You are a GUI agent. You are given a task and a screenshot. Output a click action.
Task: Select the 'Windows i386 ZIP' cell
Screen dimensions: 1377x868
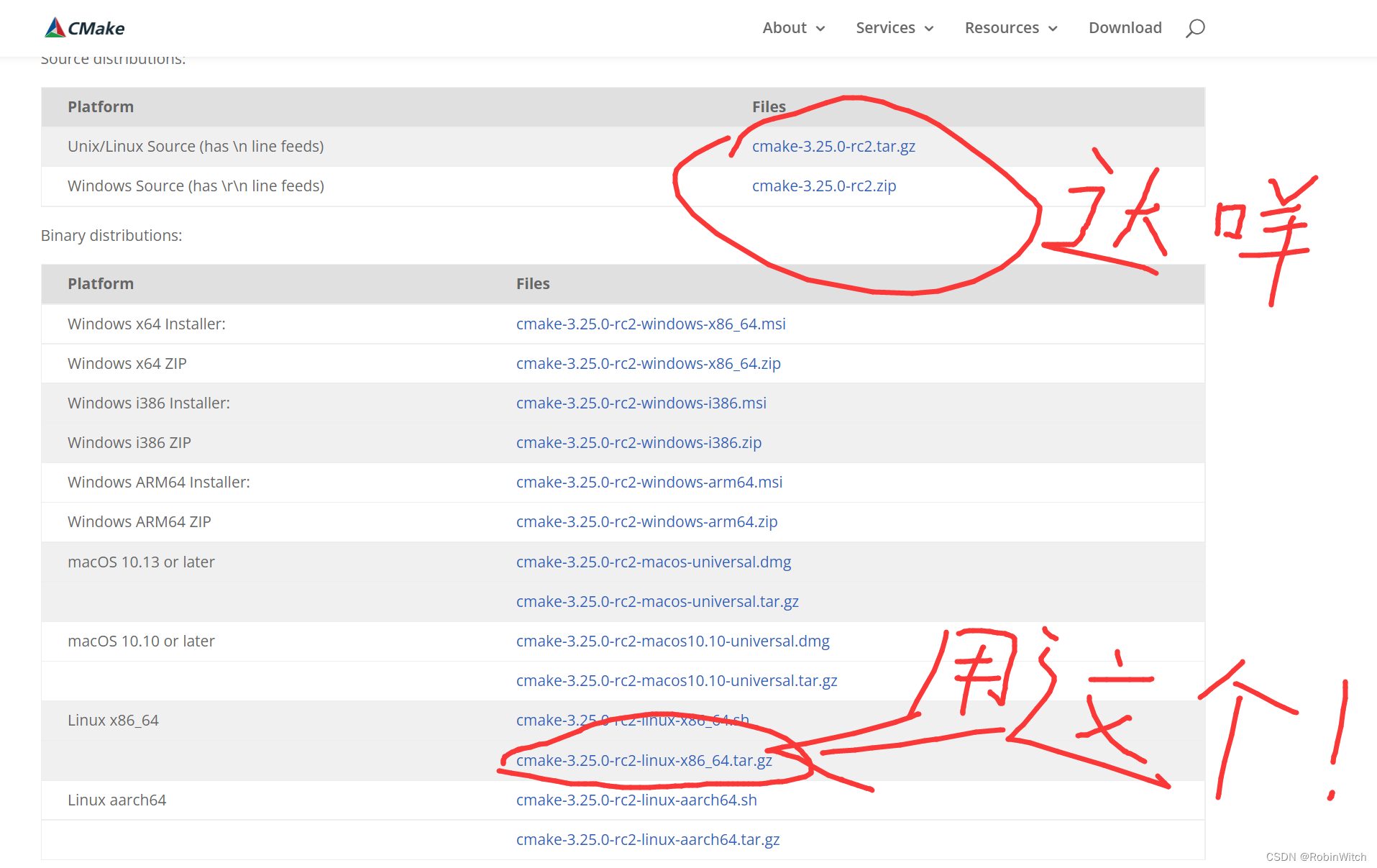pyautogui.click(x=129, y=443)
